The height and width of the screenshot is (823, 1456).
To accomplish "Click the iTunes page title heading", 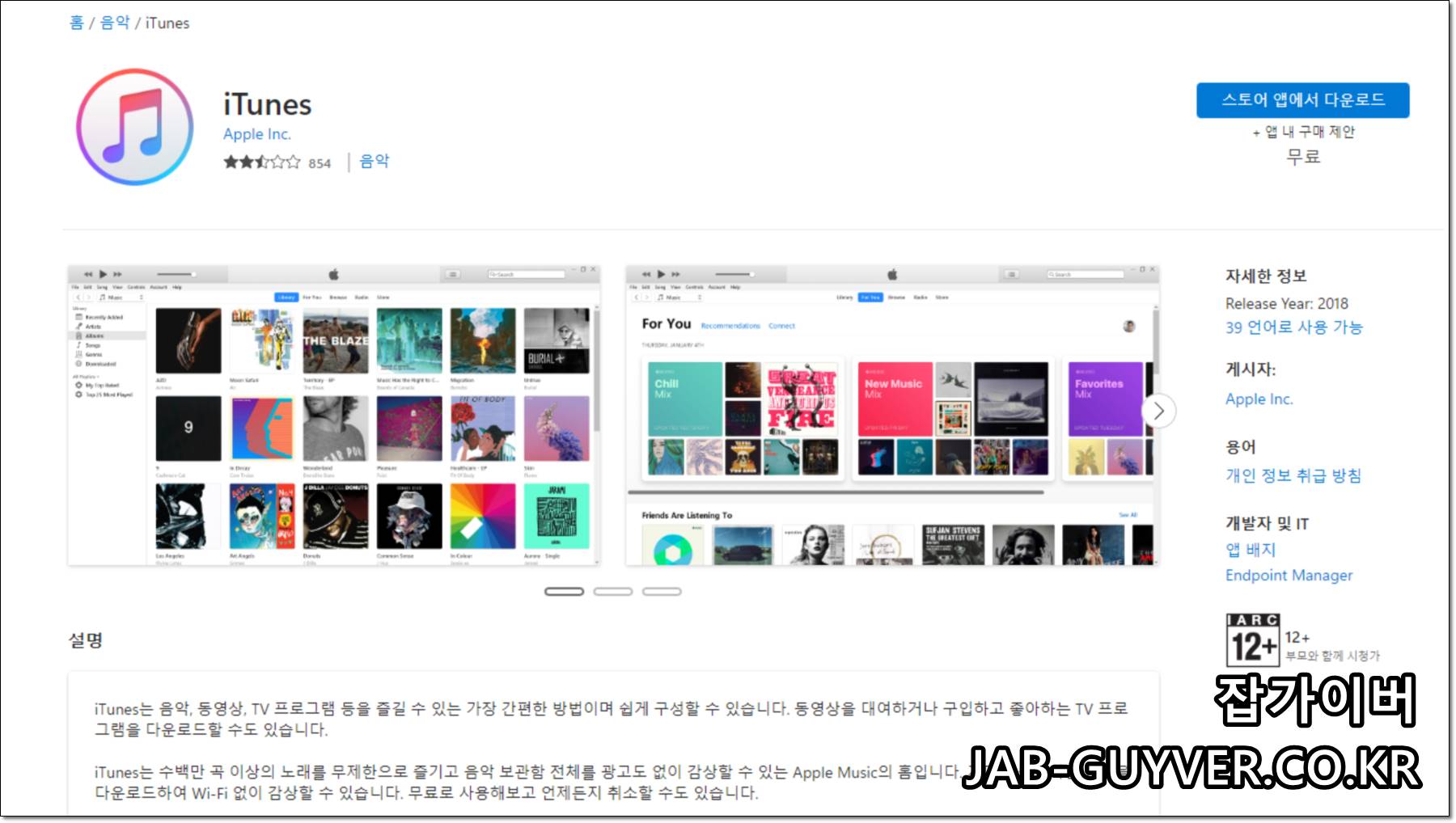I will click(267, 104).
